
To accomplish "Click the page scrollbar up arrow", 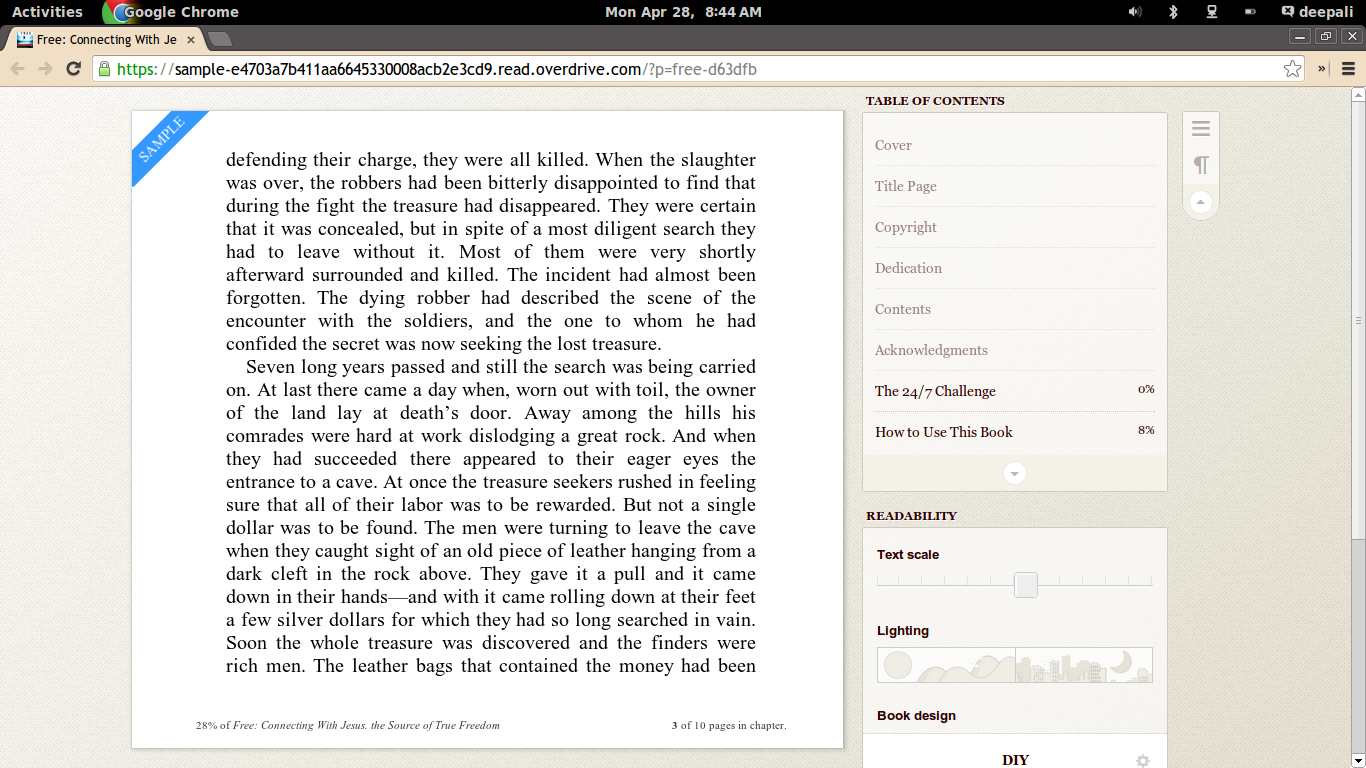I will tap(1358, 95).
